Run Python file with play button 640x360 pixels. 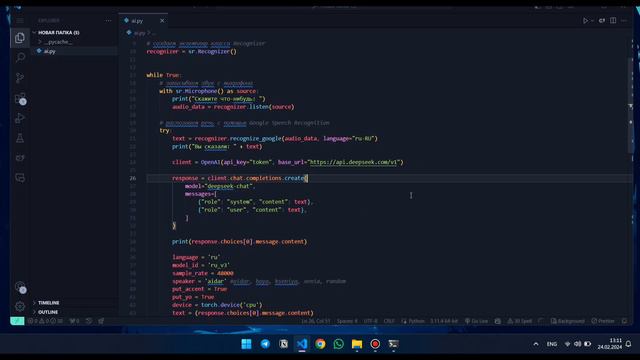(585, 20)
